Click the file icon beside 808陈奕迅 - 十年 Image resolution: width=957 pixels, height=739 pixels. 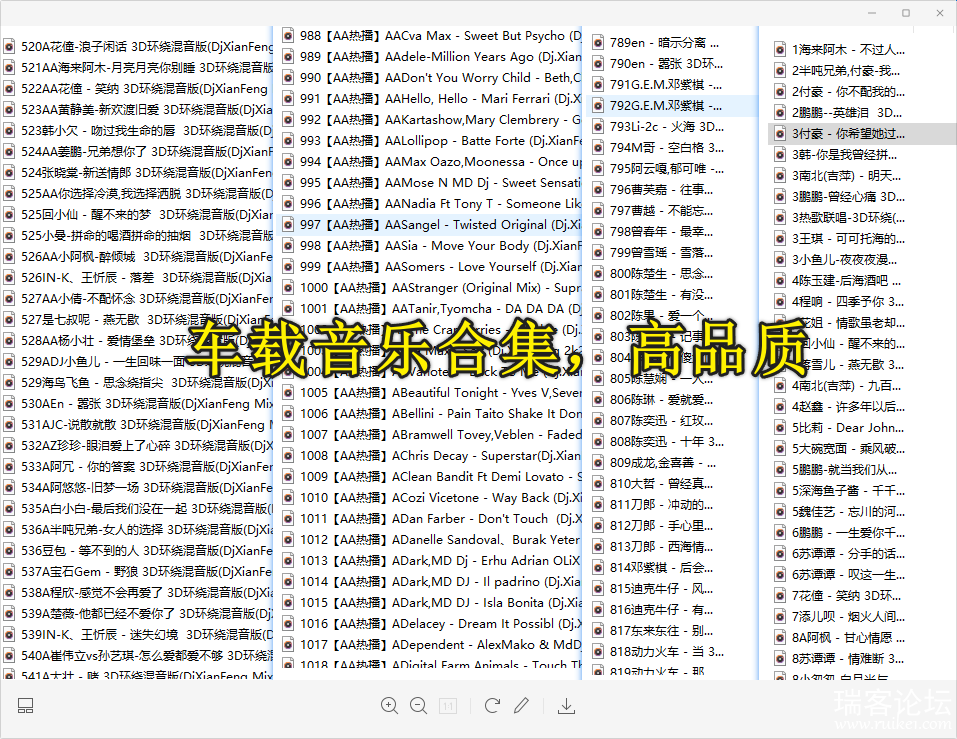(x=598, y=442)
